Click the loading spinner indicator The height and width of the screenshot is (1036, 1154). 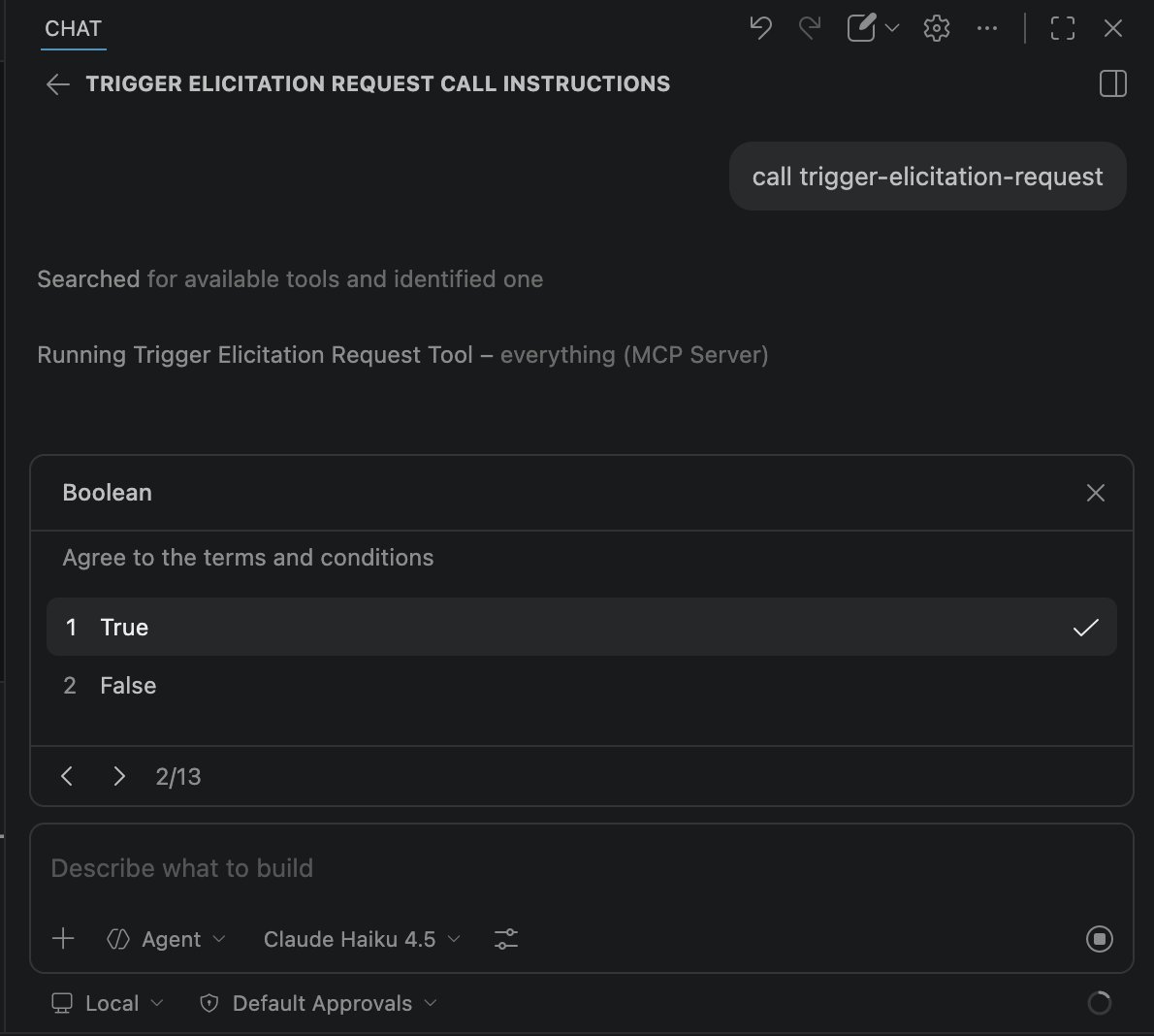pos(1099,1003)
